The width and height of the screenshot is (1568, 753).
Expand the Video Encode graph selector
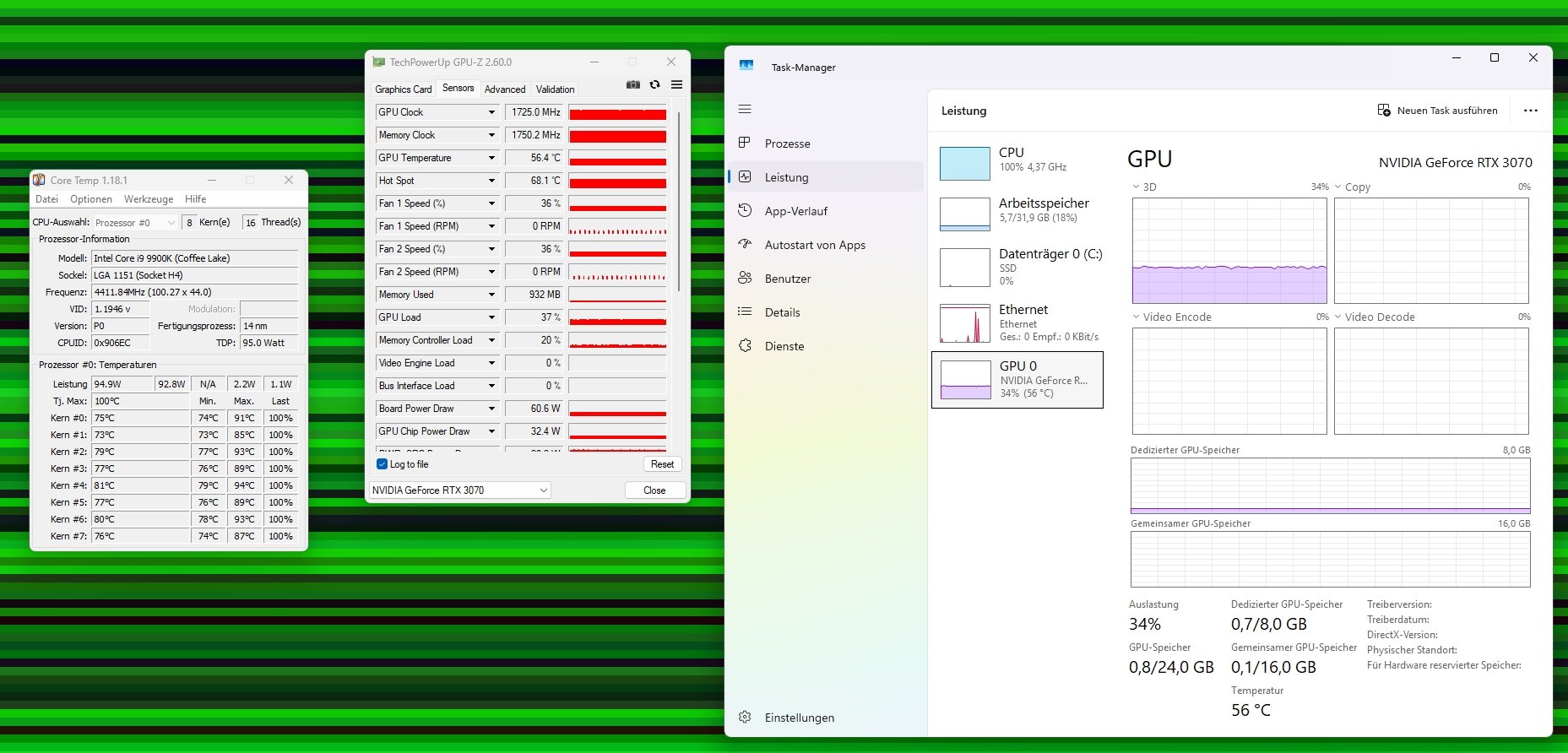(1136, 317)
